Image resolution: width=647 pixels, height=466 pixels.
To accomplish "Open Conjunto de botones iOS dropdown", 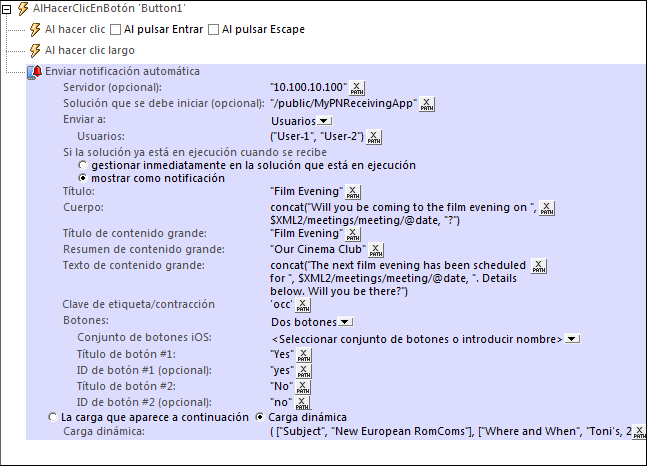I will (x=572, y=339).
